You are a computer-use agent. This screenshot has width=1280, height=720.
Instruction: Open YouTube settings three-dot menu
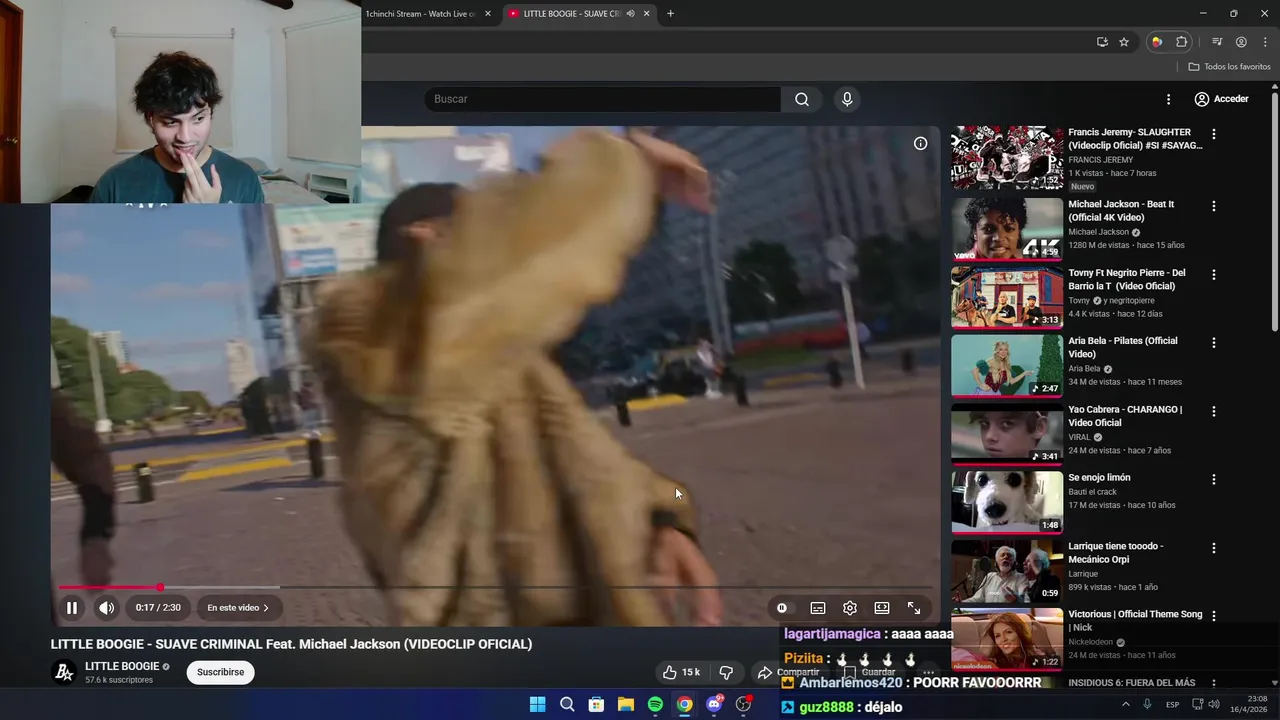pyautogui.click(x=1168, y=99)
